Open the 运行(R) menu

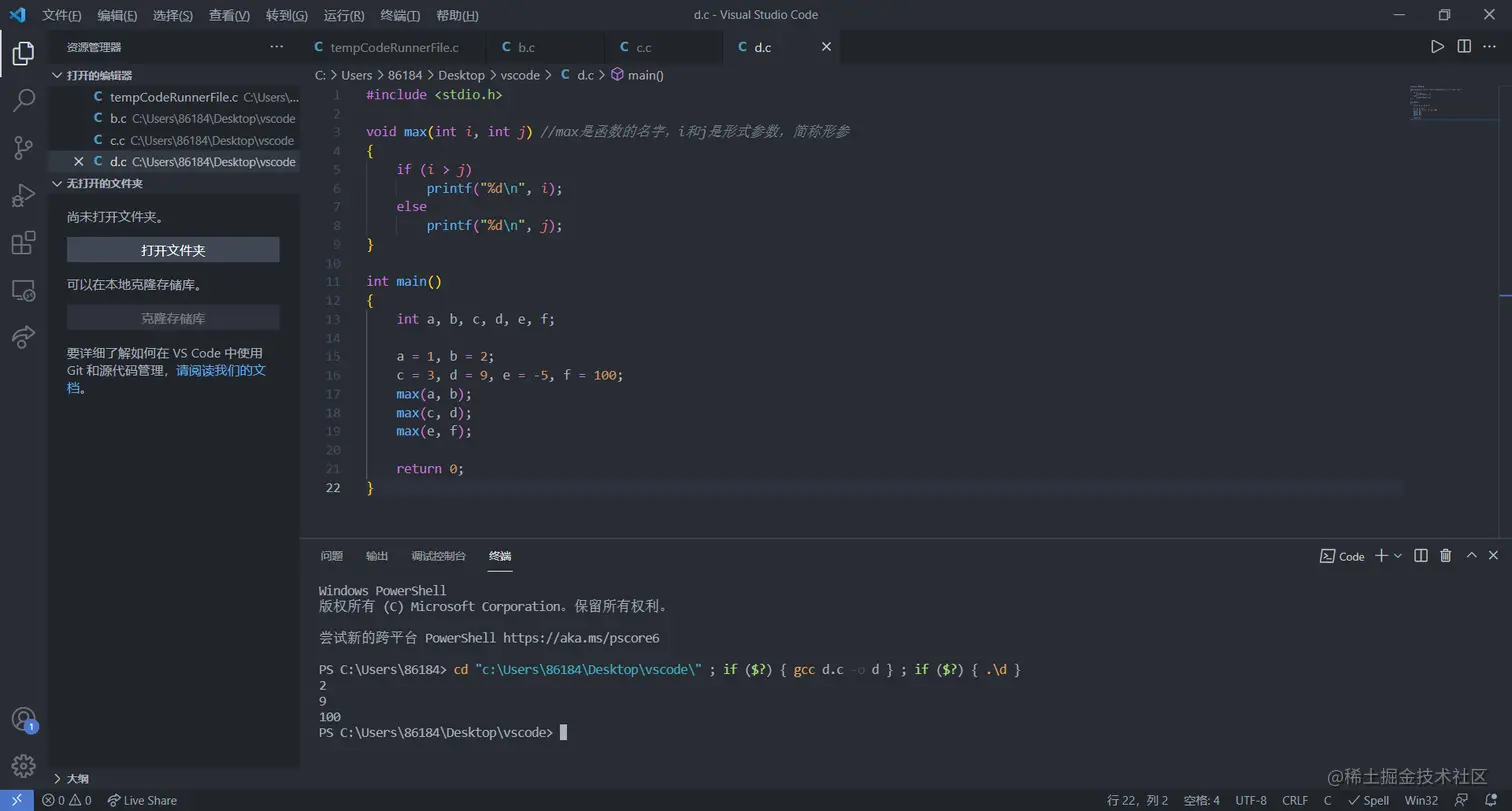344,15
